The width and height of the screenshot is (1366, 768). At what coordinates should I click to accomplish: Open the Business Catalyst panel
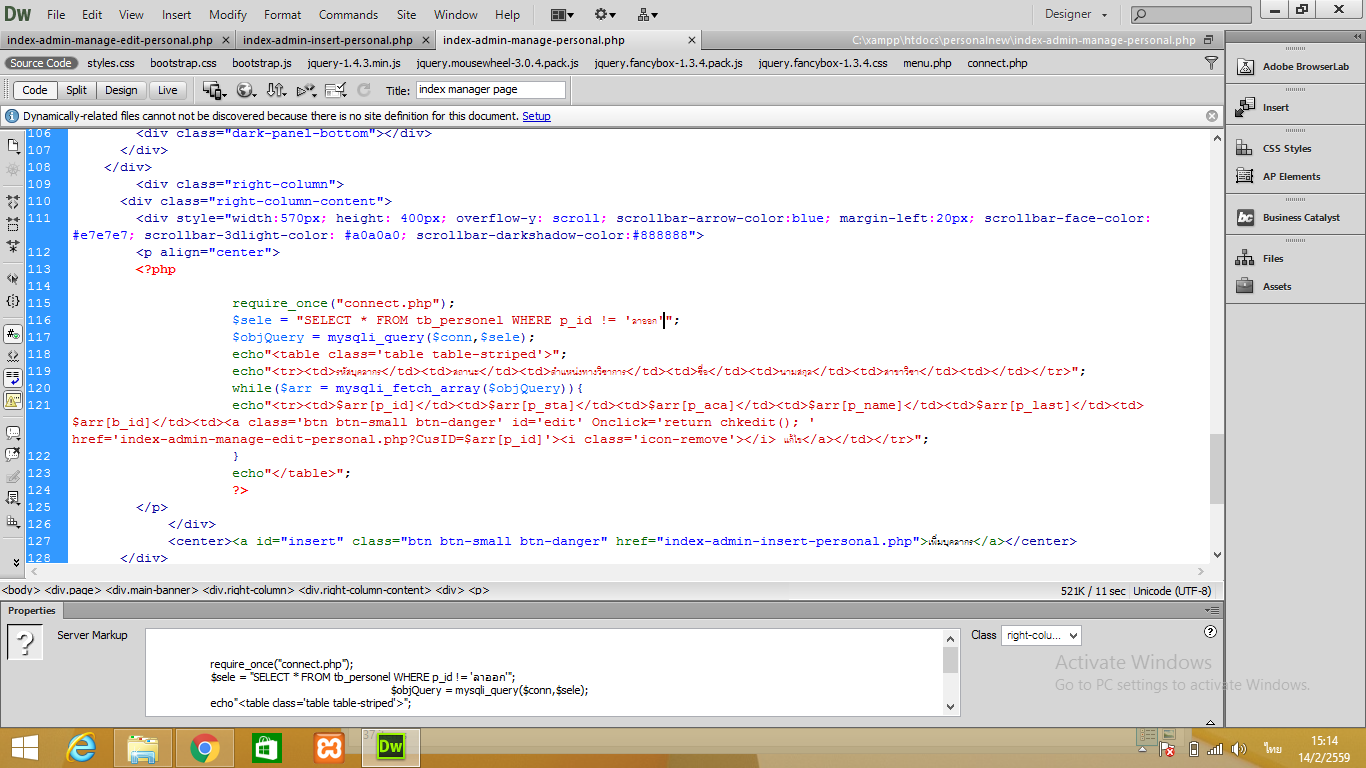click(x=1301, y=218)
